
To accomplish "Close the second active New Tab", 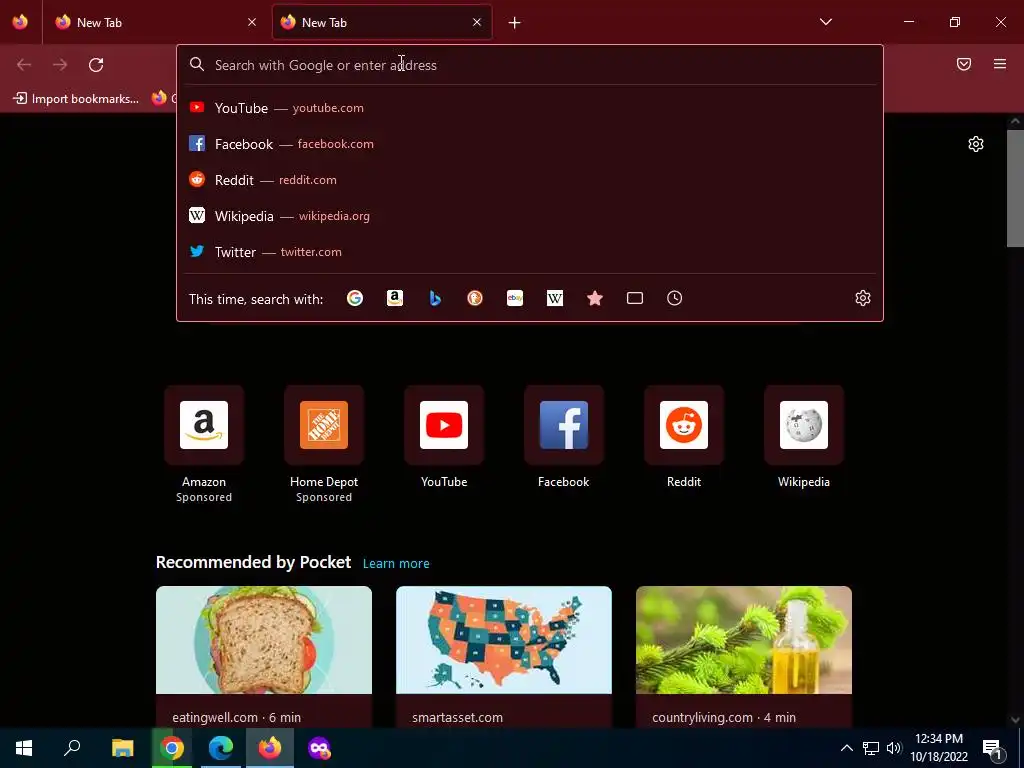I will 477,22.
